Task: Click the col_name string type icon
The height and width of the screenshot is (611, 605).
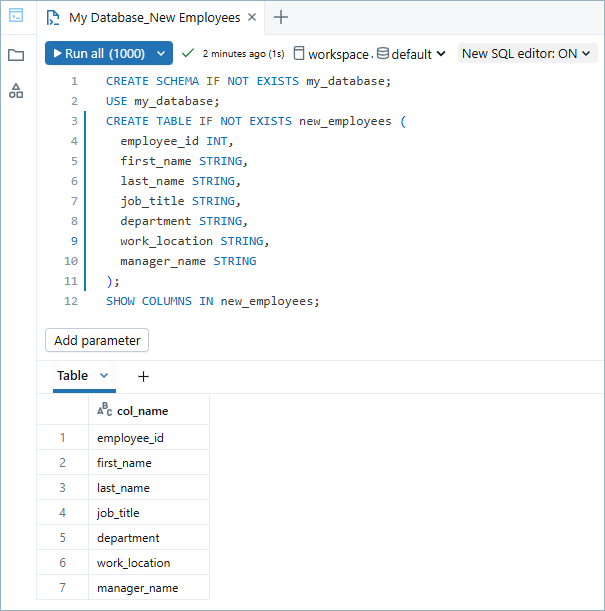Action: pyautogui.click(x=104, y=410)
